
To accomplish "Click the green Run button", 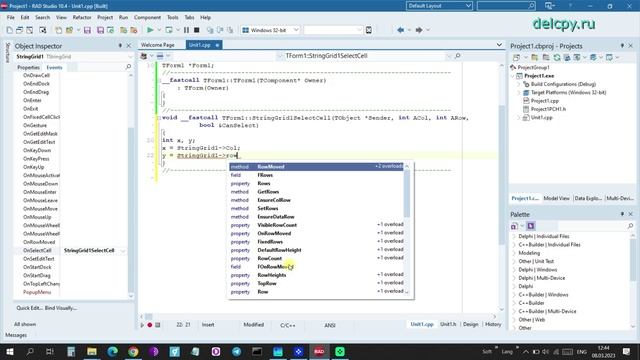I will (x=150, y=30).
